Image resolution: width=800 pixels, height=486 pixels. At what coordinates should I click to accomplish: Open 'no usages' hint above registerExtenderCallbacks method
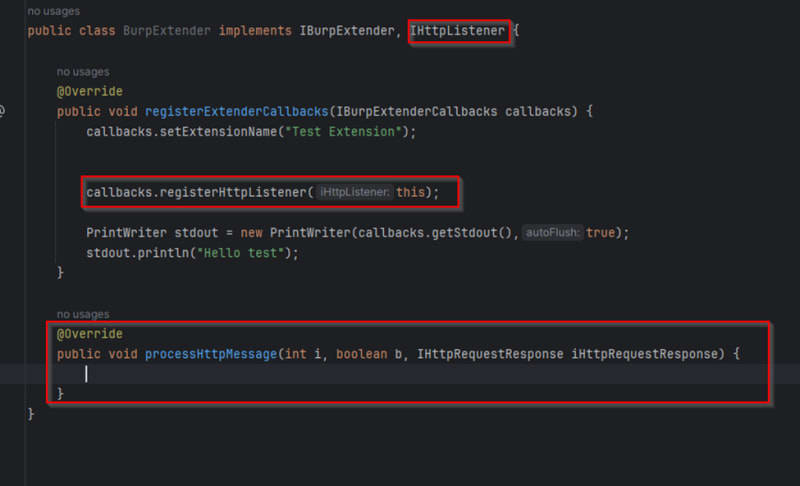[83, 72]
